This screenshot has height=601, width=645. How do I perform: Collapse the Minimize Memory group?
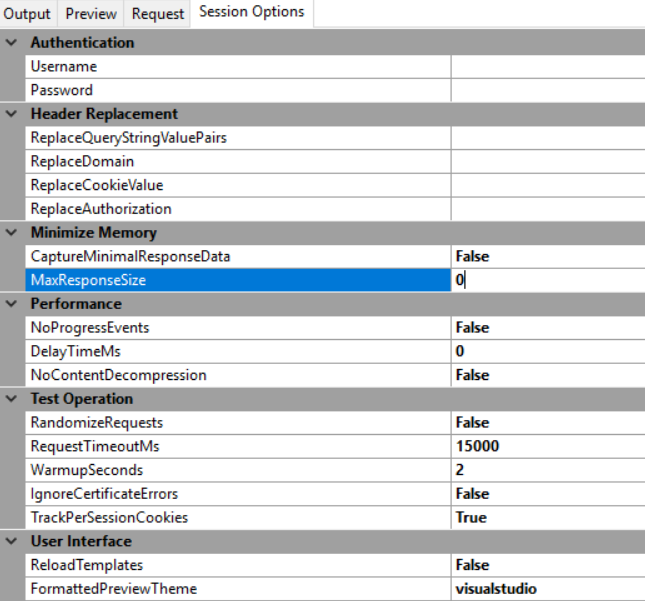[x=12, y=233]
